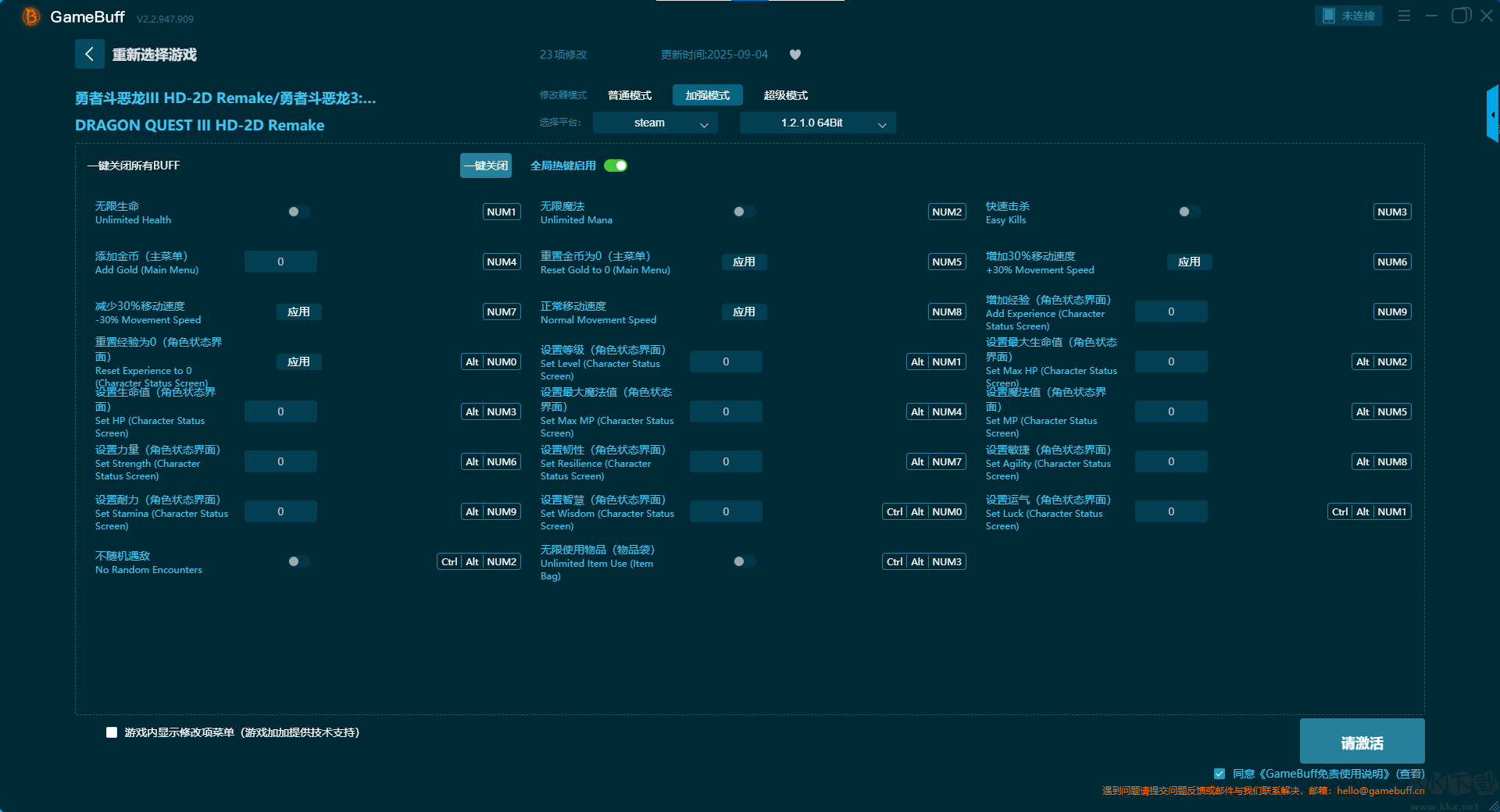Disable the 全局热键启用 global hotkey toggle
This screenshot has width=1500, height=812.
pos(616,166)
